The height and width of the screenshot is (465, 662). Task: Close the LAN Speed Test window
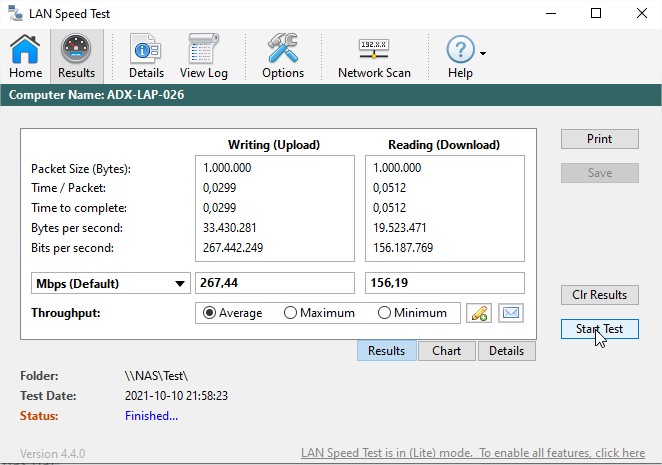click(642, 13)
